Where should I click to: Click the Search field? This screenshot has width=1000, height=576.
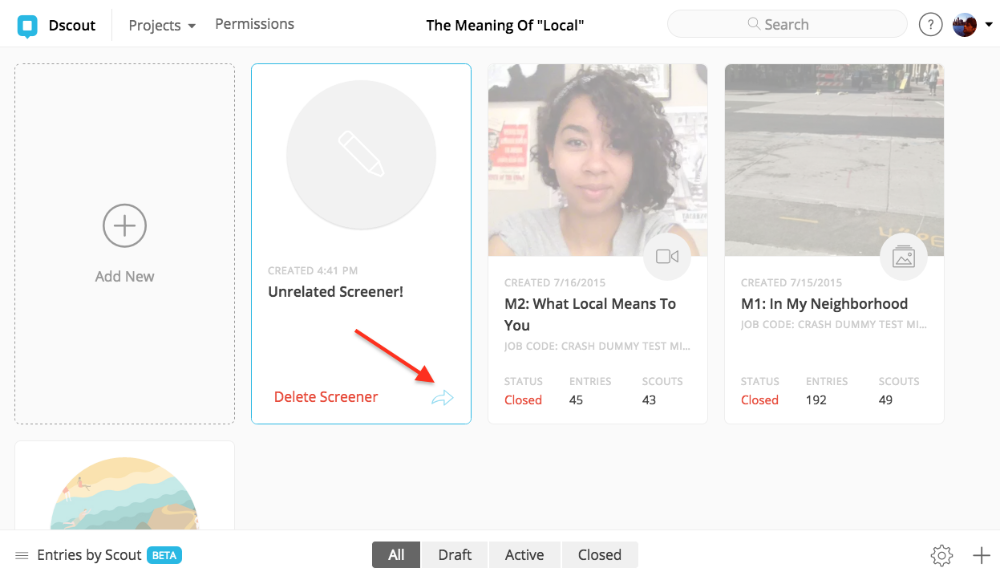pos(787,24)
